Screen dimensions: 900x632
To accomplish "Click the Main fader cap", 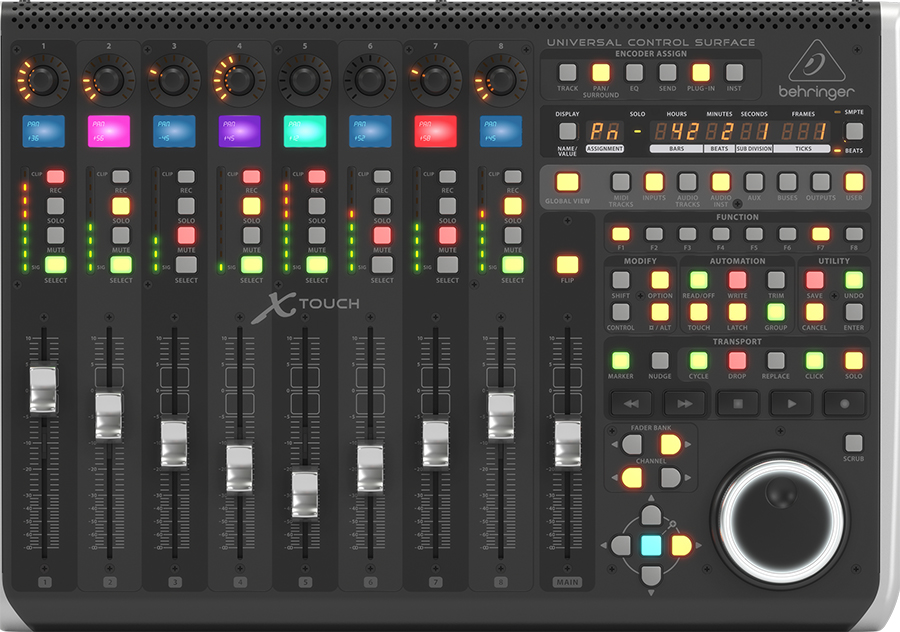I will click(567, 444).
